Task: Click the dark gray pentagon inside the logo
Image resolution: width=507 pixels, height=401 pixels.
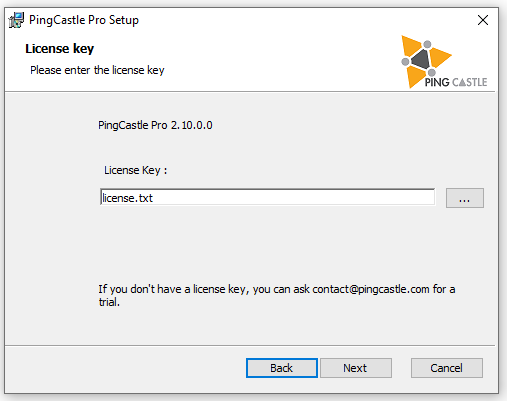Action: point(421,59)
